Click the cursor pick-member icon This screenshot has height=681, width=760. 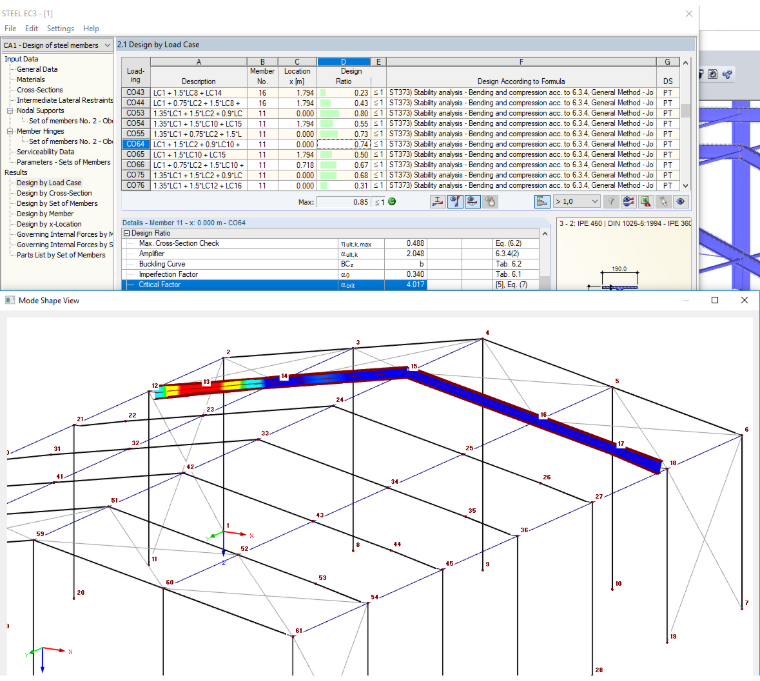point(663,202)
